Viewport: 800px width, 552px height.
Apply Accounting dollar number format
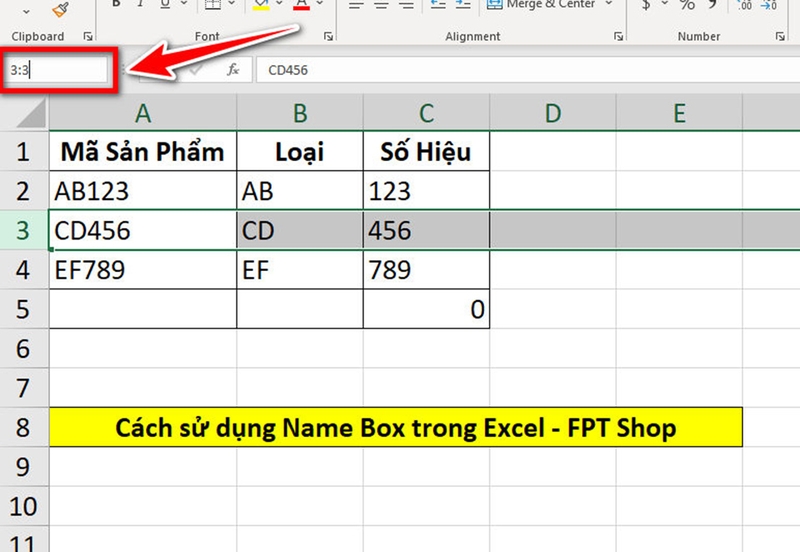click(646, 5)
